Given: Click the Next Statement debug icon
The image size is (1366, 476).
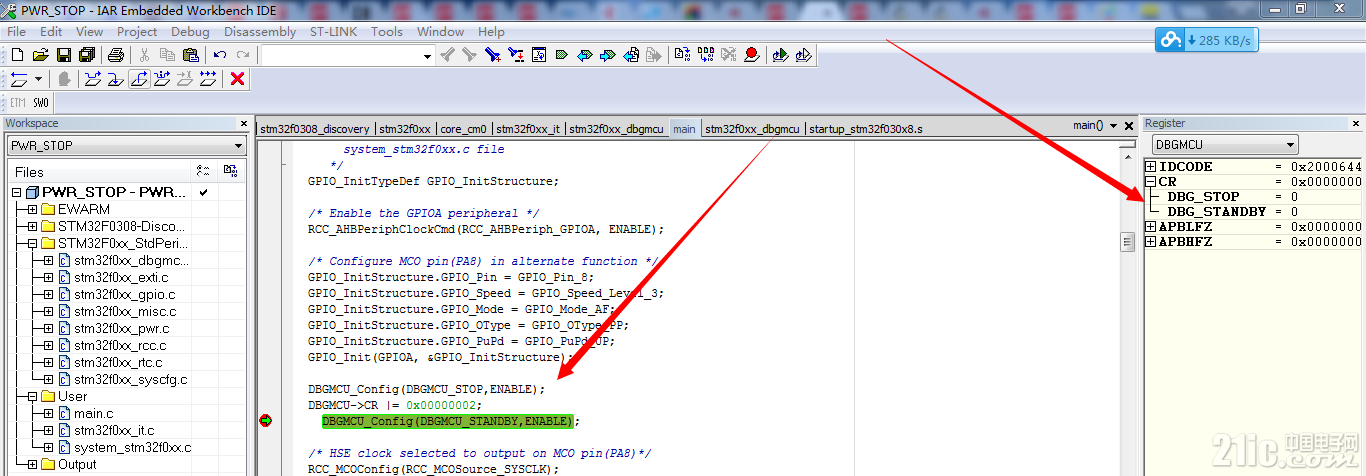Looking at the screenshot, I should [162, 79].
